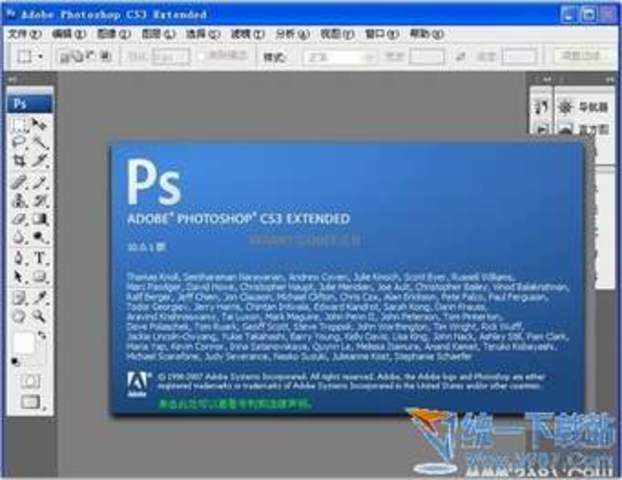Select the Move tool
Screen dimensions: 622x480
(40, 125)
